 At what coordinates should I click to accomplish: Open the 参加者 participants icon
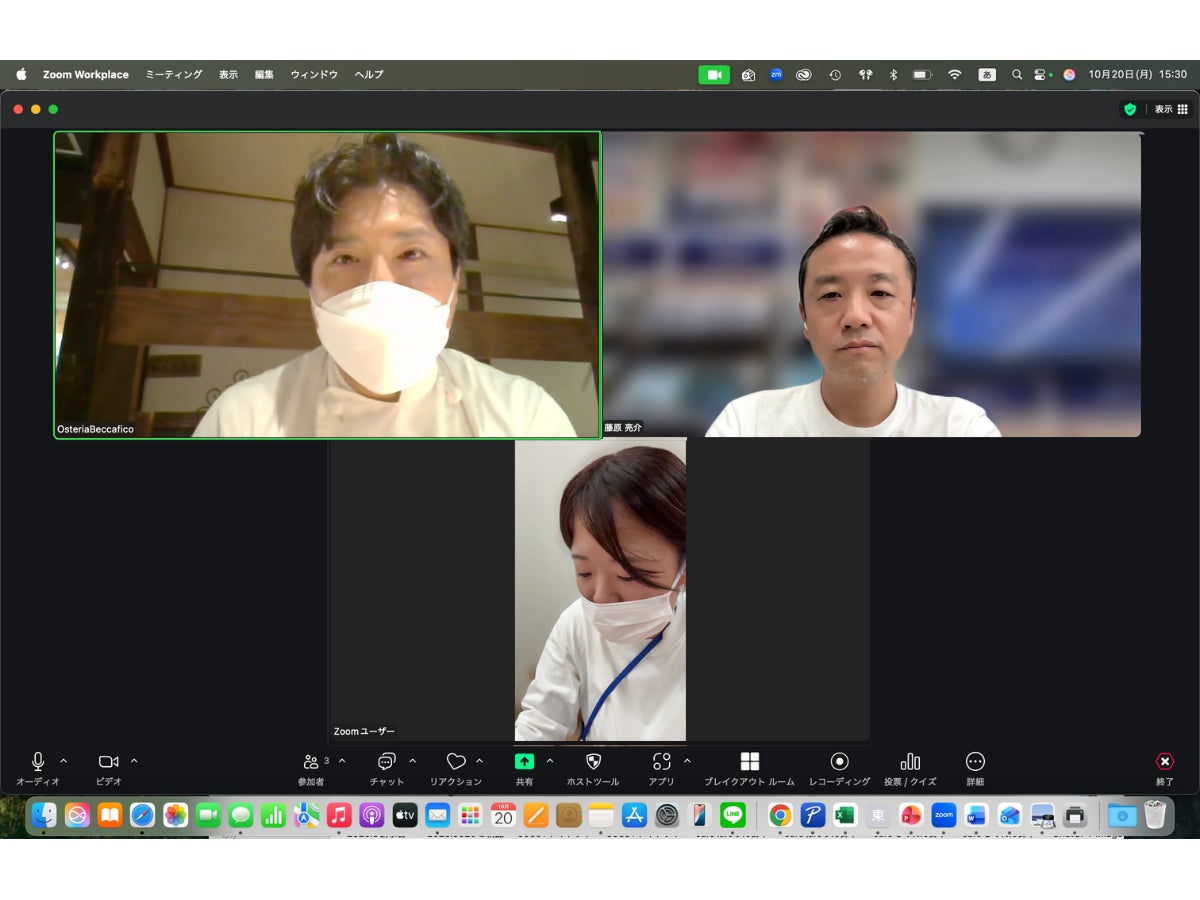pos(311,762)
